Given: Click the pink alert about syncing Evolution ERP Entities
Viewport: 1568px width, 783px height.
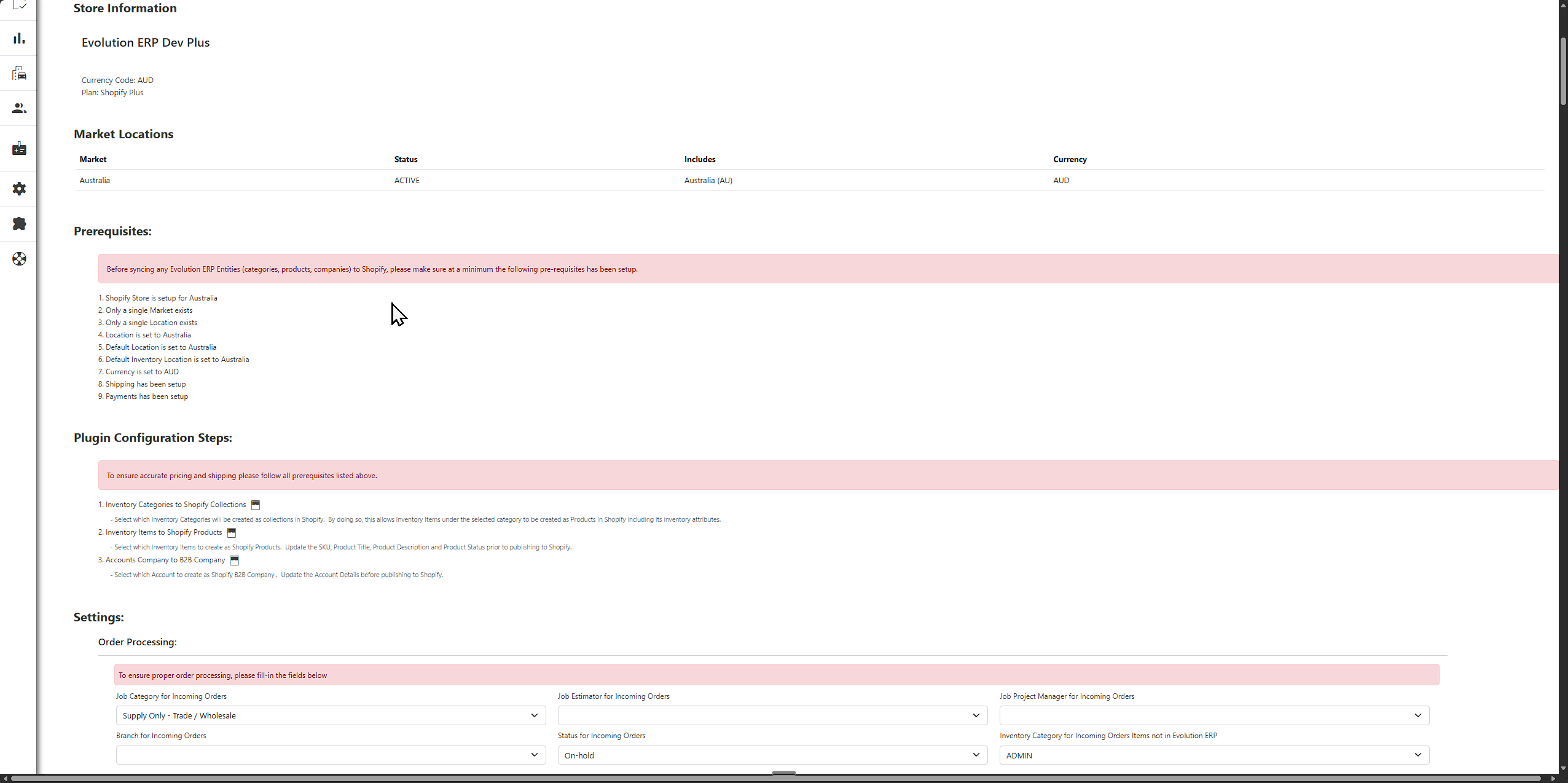Looking at the screenshot, I should (828, 269).
